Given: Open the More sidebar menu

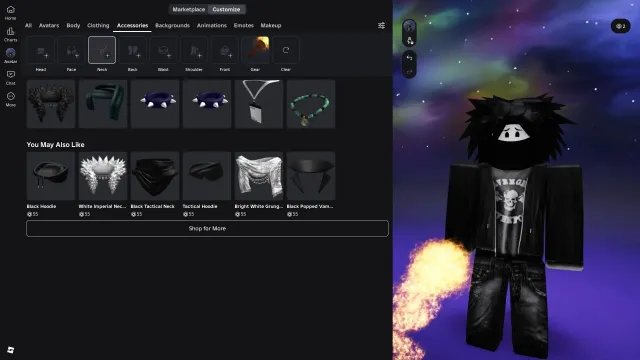Looking at the screenshot, I should point(11,99).
